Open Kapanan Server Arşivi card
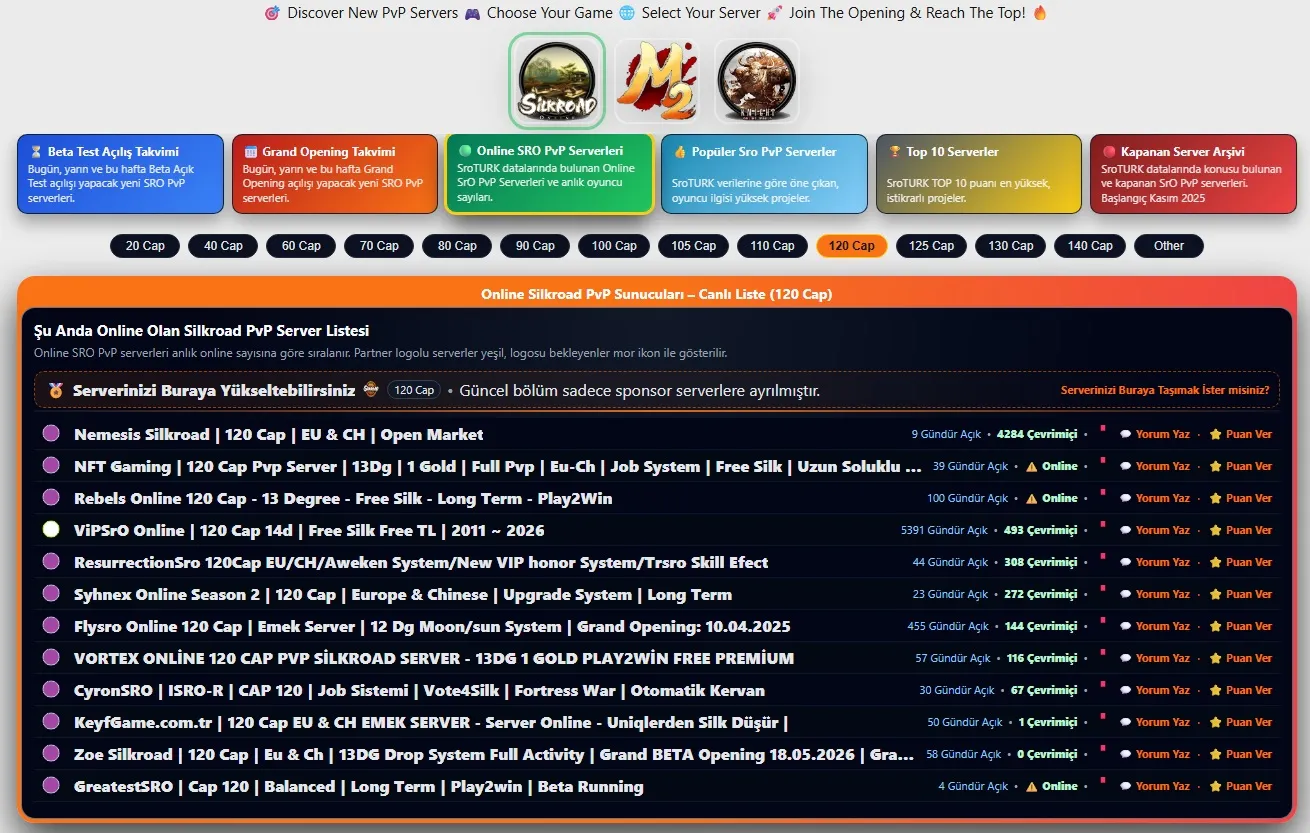 (1193, 174)
